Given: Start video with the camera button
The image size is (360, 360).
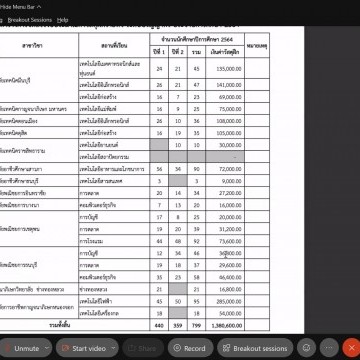Looking at the screenshot, I should click(83, 348).
